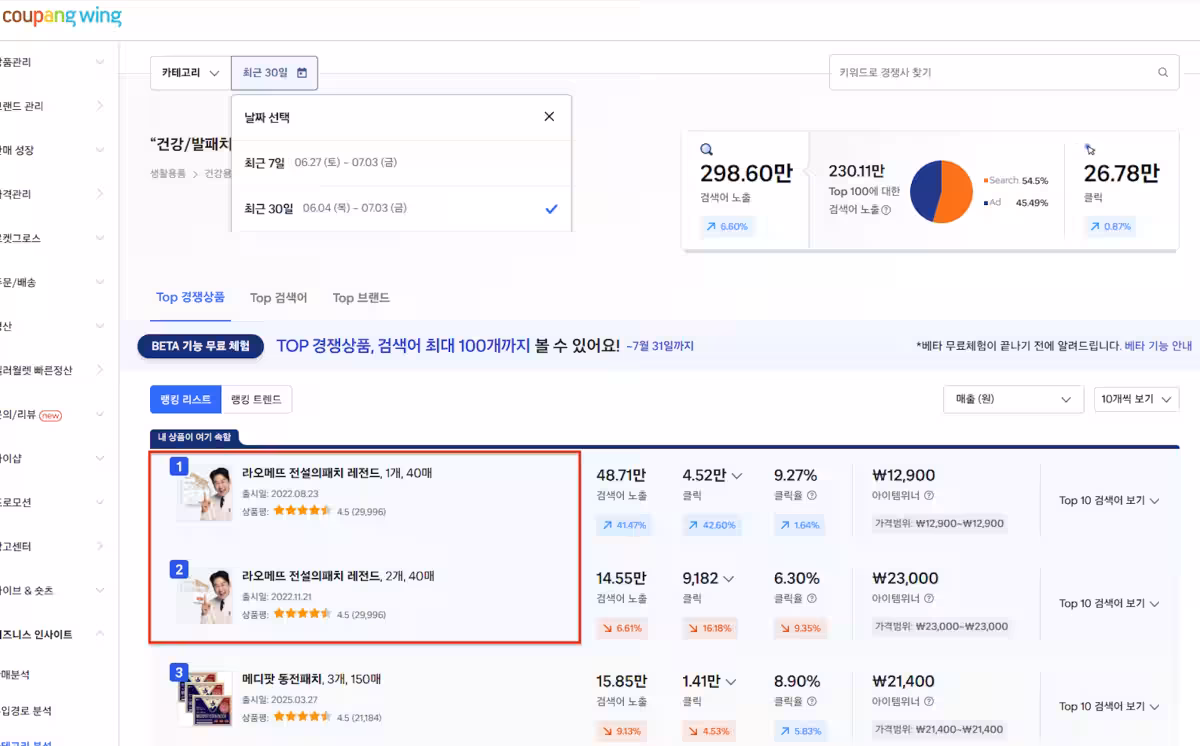Select the checked 최근 30일 option

click(402, 208)
